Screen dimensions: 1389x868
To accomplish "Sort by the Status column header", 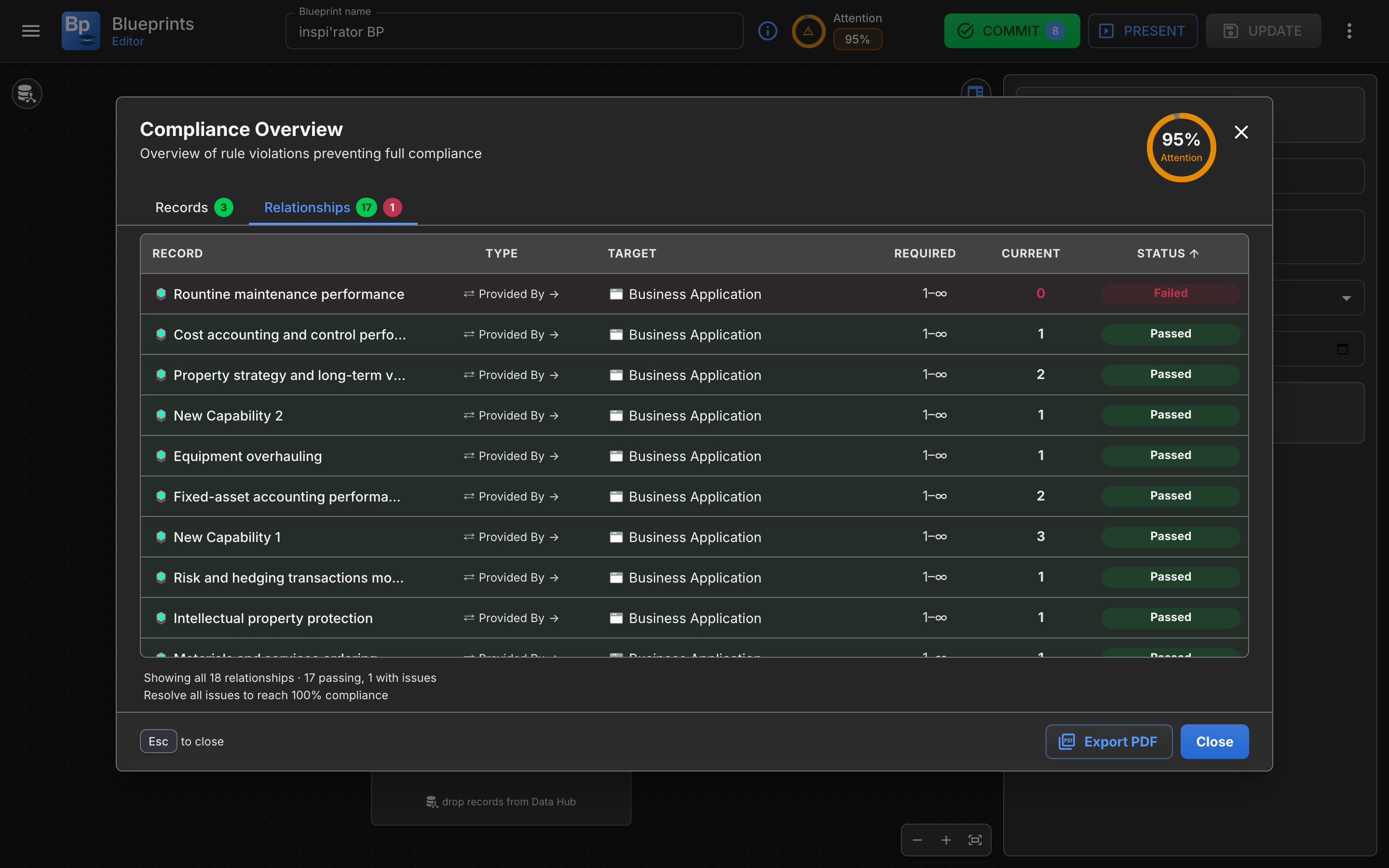I will (1168, 253).
